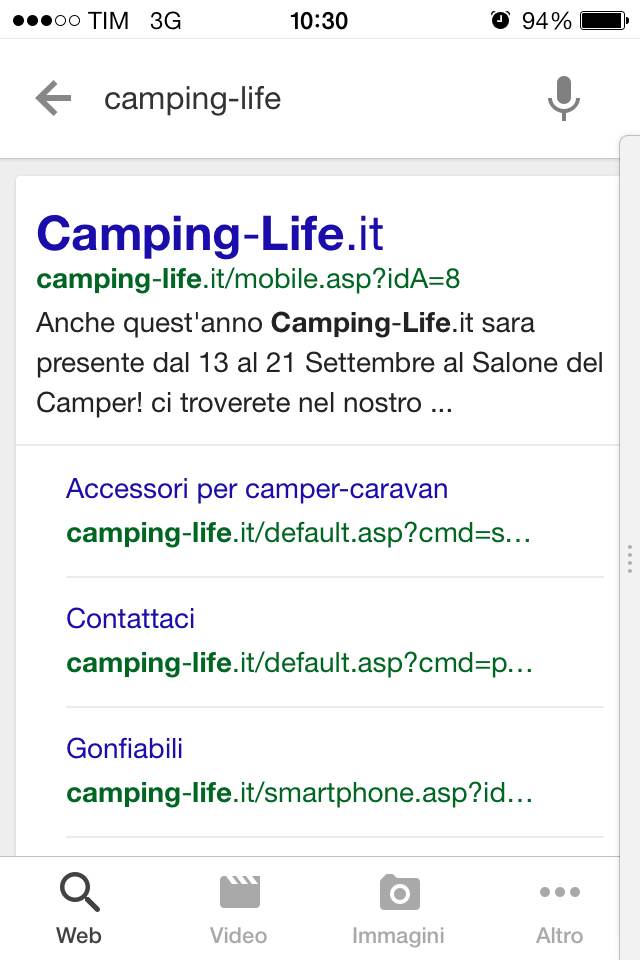Screen dimensions: 640x960
Task: Tap the 10:30 clock in status bar
Action: [319, 21]
